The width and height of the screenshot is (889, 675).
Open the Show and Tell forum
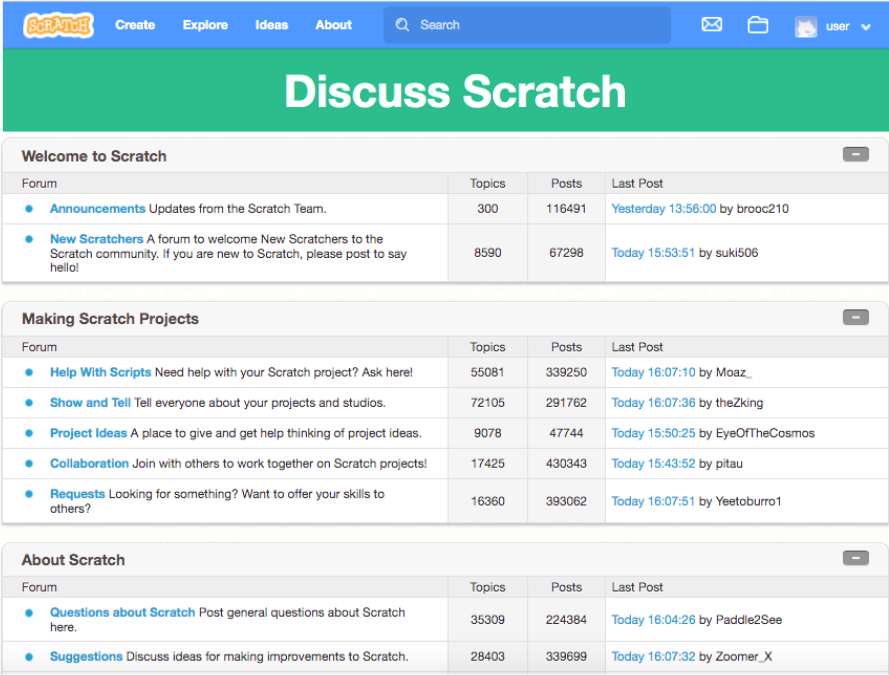tap(90, 403)
